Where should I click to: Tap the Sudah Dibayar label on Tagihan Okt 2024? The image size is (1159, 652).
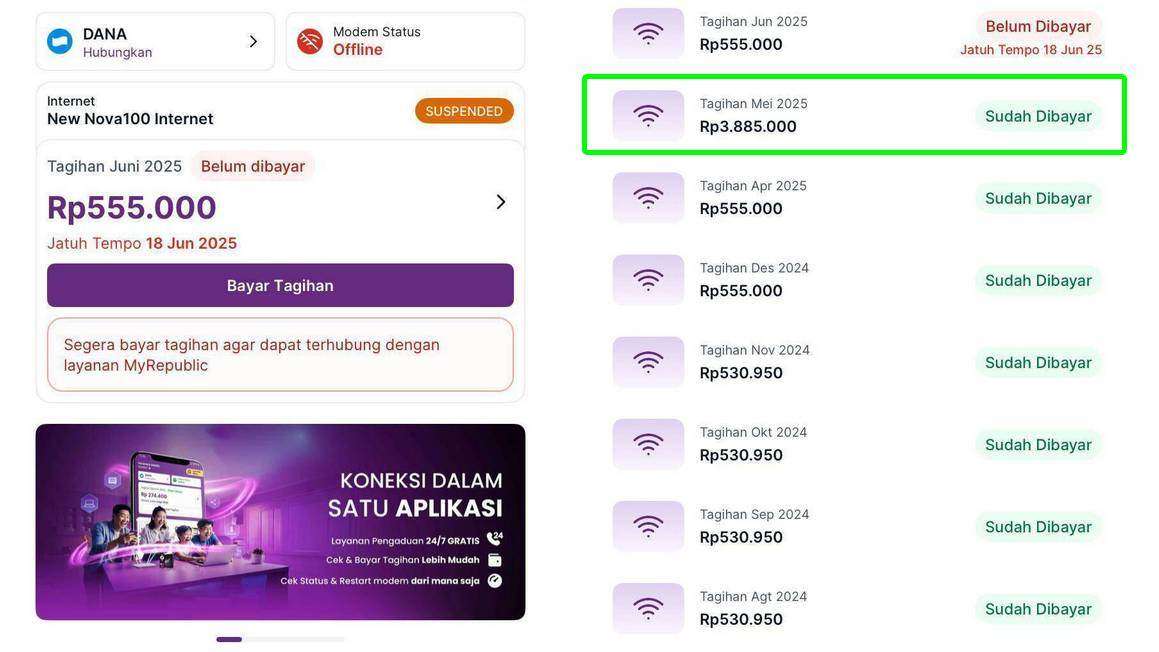(1037, 443)
